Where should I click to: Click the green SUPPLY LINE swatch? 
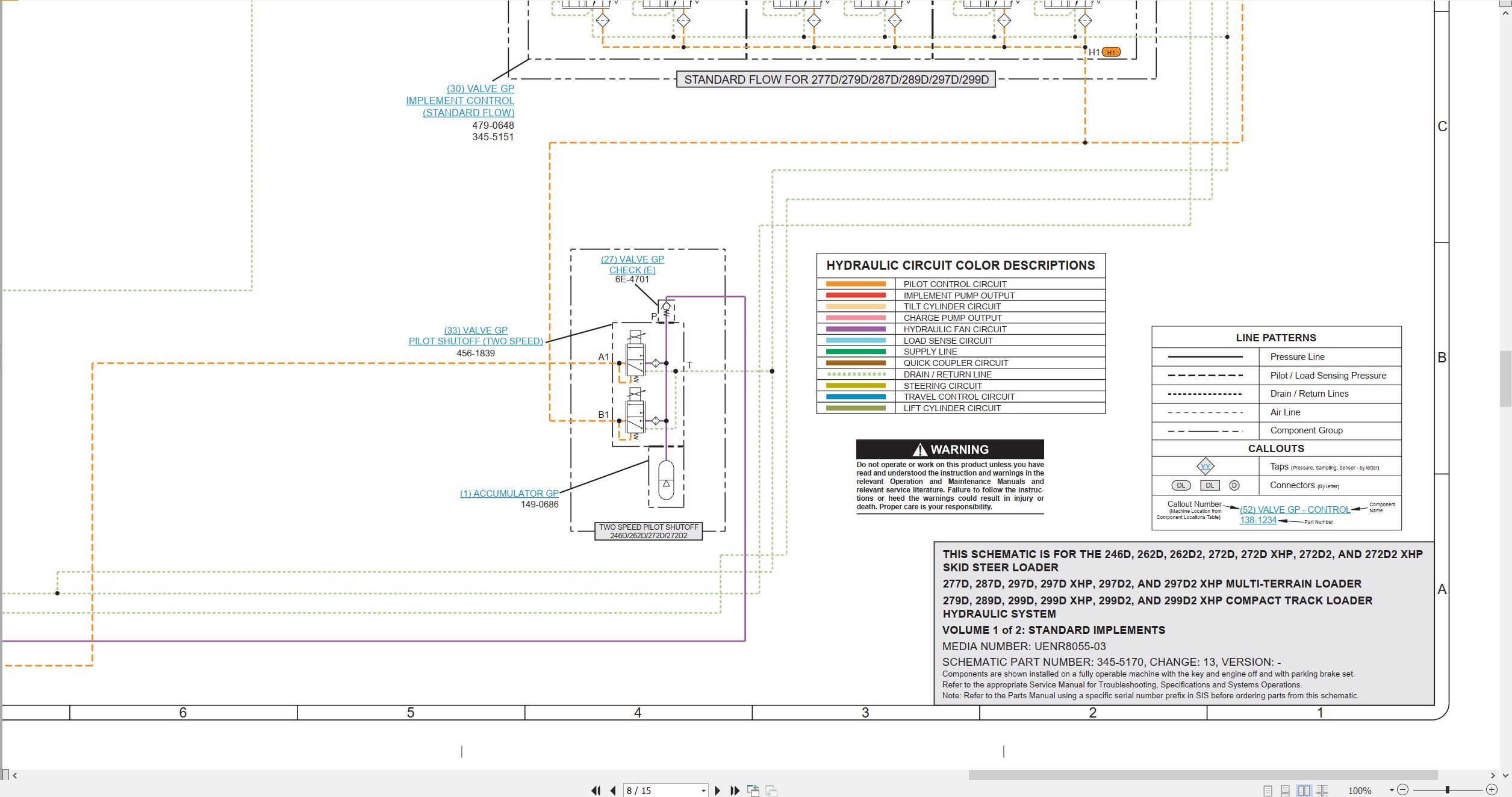point(856,352)
